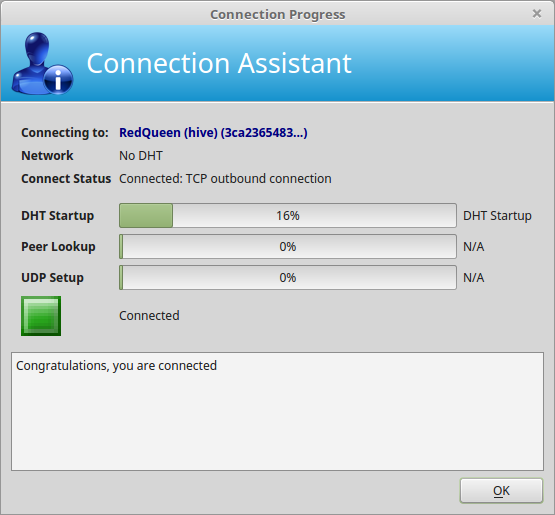
Task: Click the bold 'DHT Startup' label on left
Action: click(x=57, y=216)
